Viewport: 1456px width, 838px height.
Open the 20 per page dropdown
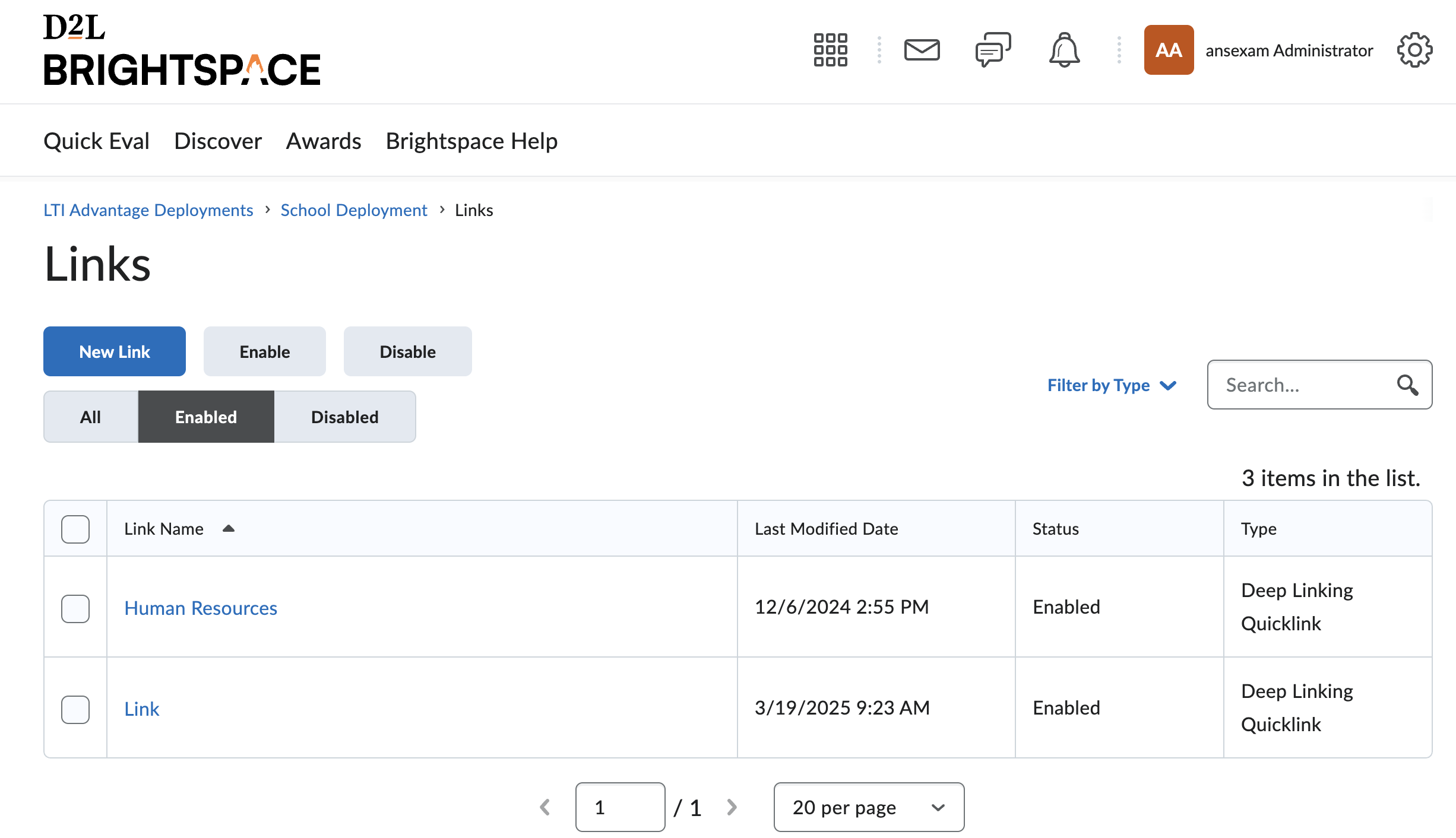(x=869, y=807)
